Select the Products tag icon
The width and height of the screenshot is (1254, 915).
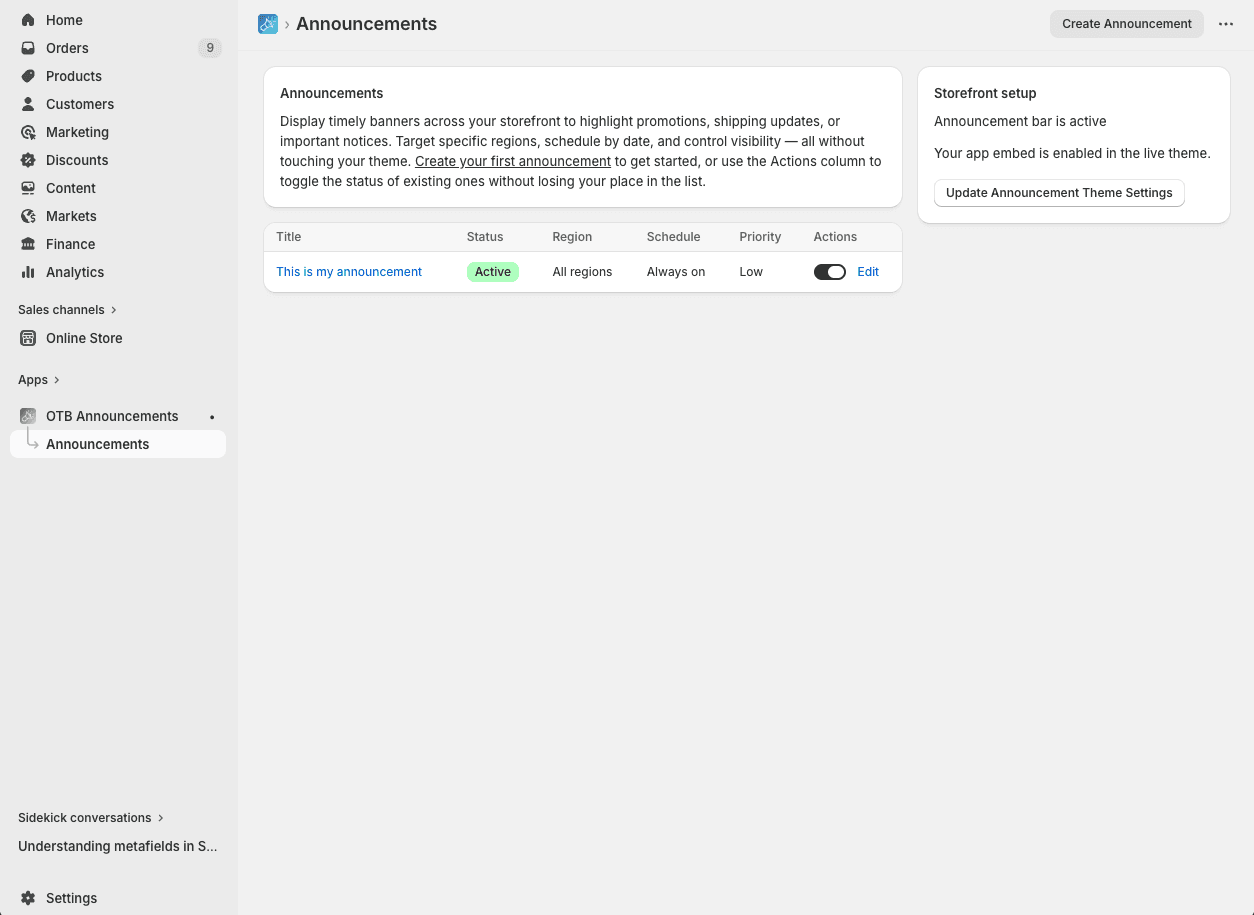pyautogui.click(x=28, y=76)
